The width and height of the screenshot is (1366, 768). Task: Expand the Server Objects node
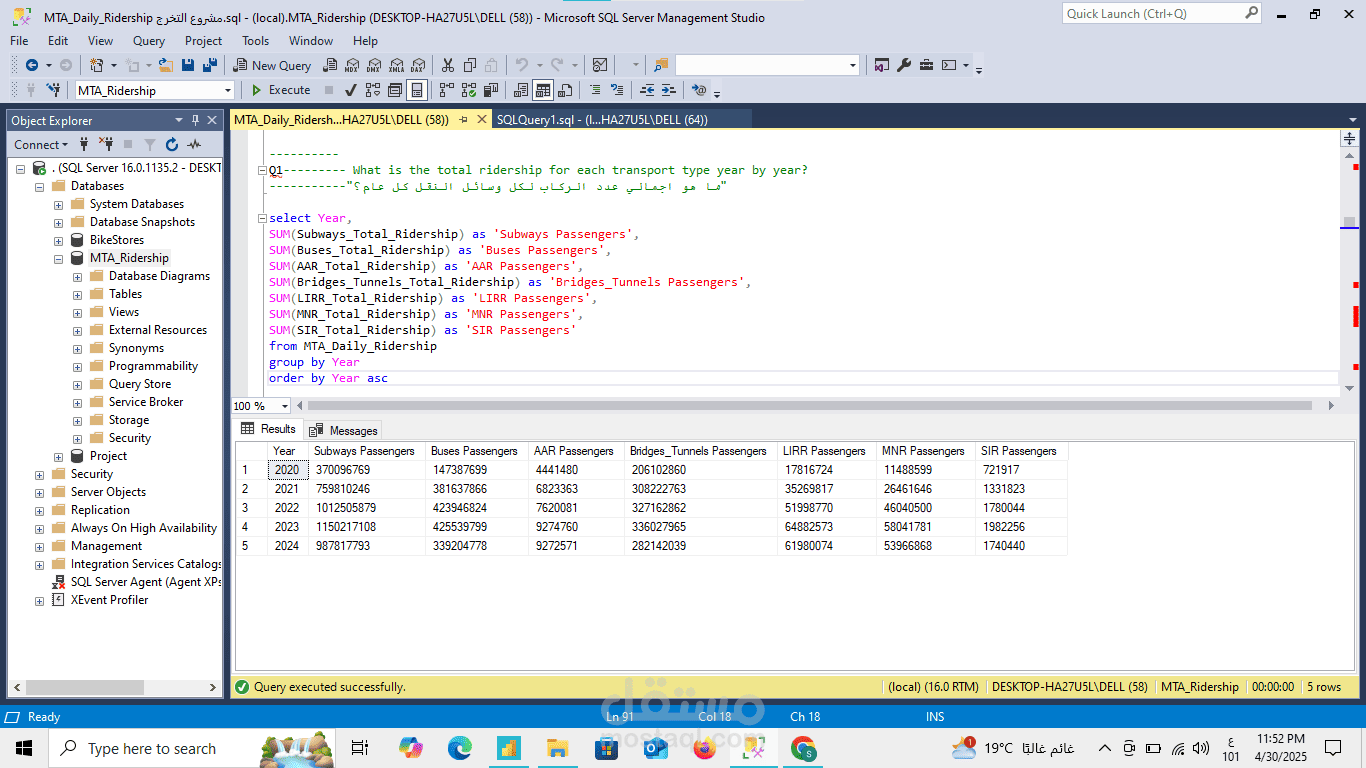click(x=39, y=492)
